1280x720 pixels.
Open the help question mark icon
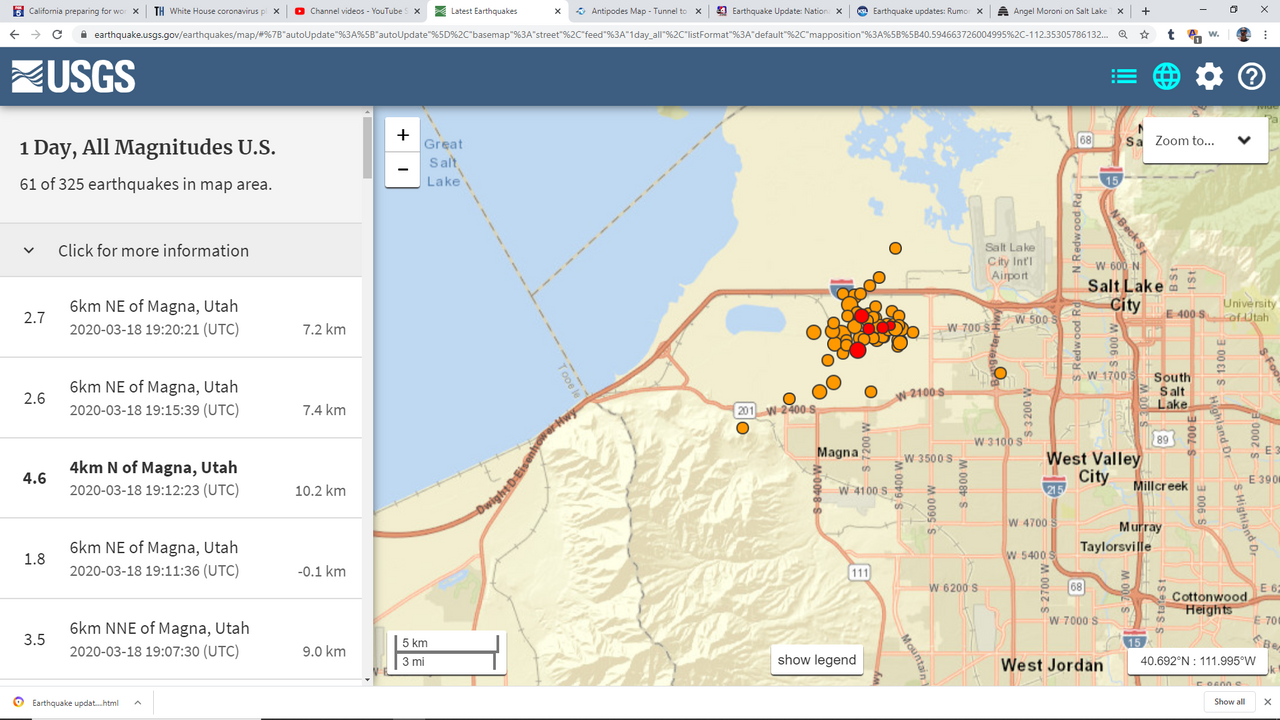1252,76
